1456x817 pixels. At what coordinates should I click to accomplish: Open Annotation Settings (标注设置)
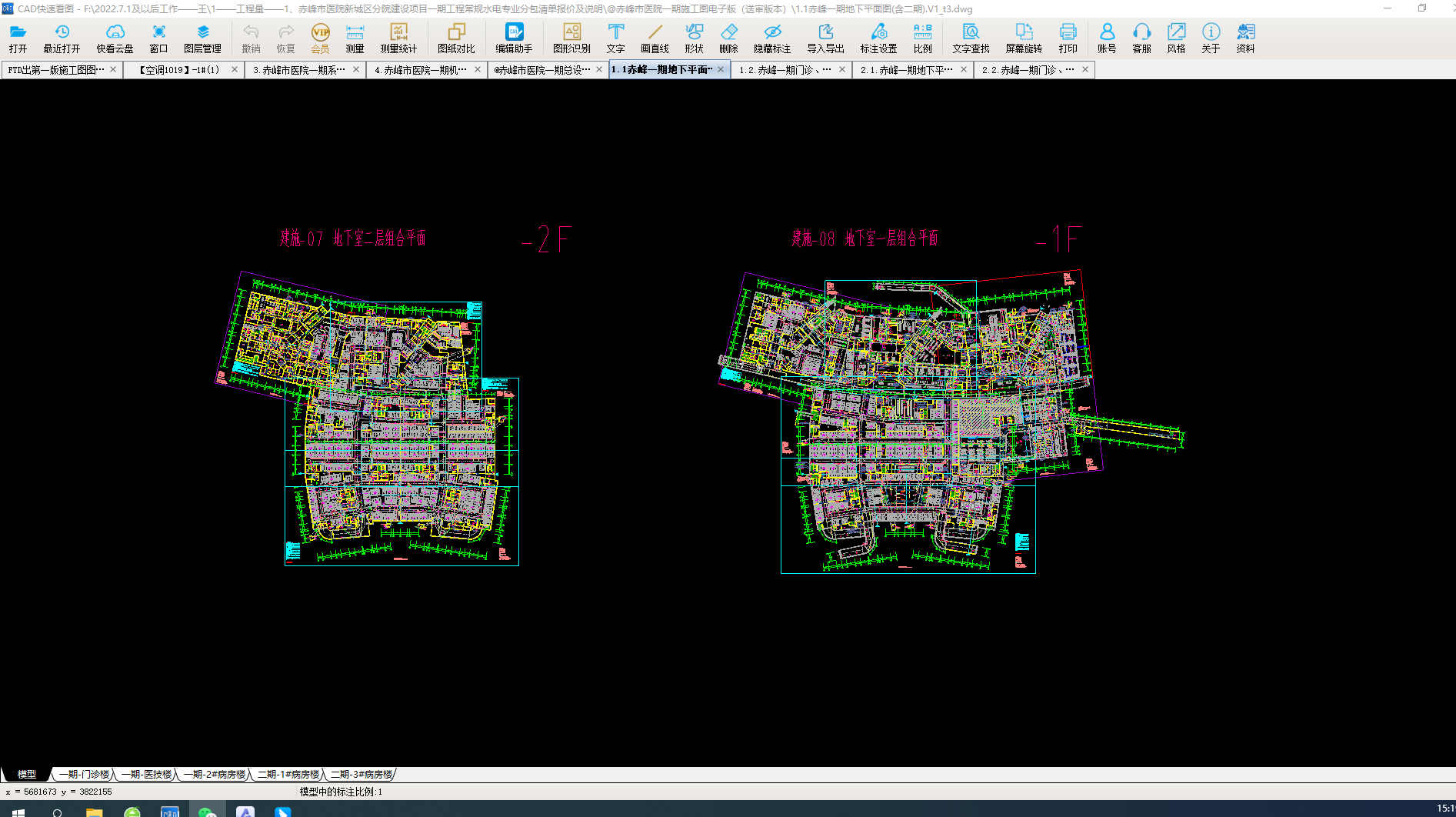878,38
